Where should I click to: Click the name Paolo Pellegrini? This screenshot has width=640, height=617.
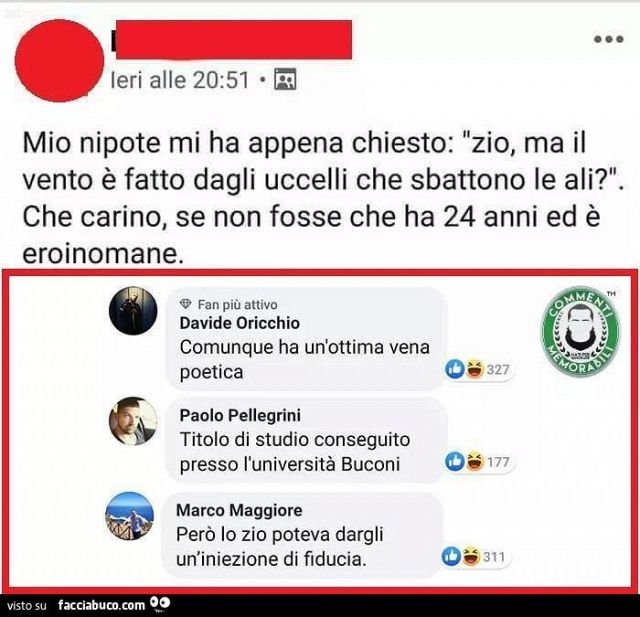click(x=240, y=415)
